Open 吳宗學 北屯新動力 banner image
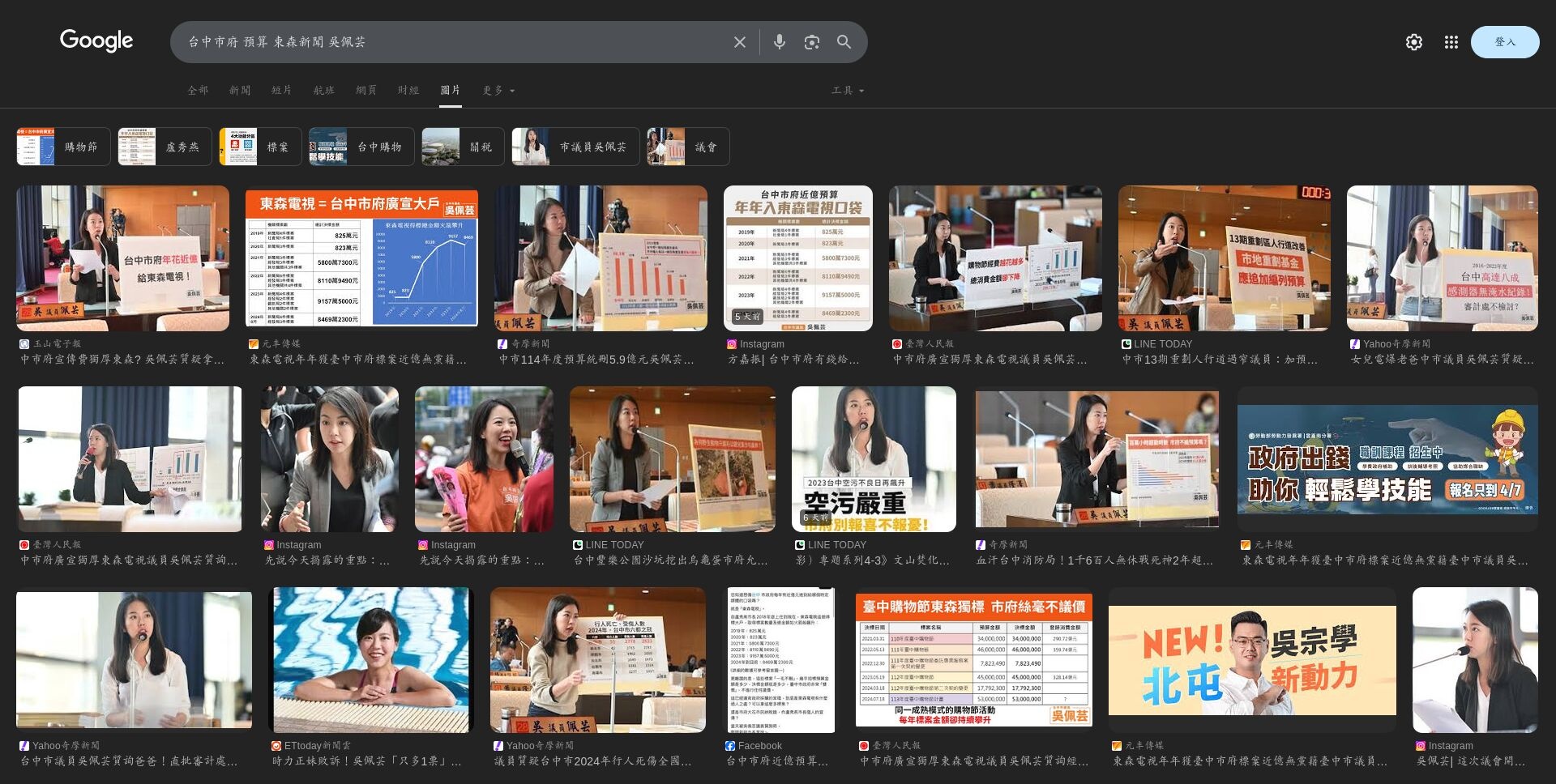Viewport: 1556px width, 784px height. coord(1252,660)
